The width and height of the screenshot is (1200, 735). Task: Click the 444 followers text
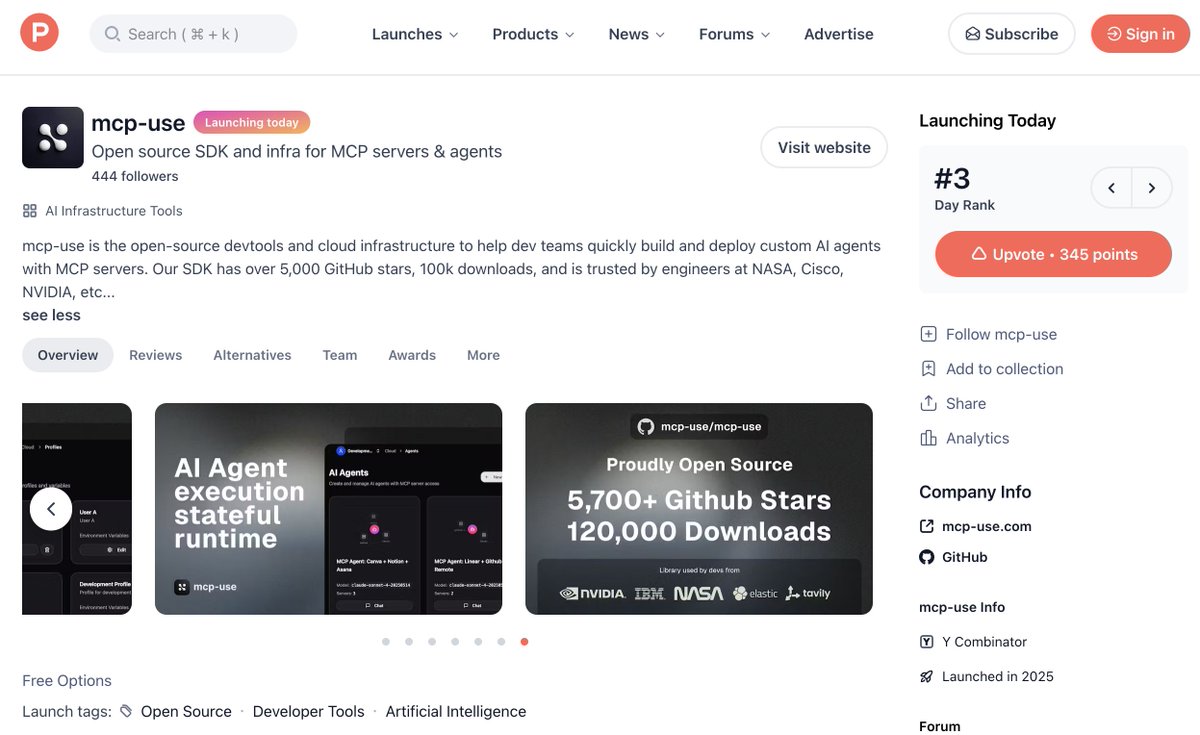[x=135, y=176]
